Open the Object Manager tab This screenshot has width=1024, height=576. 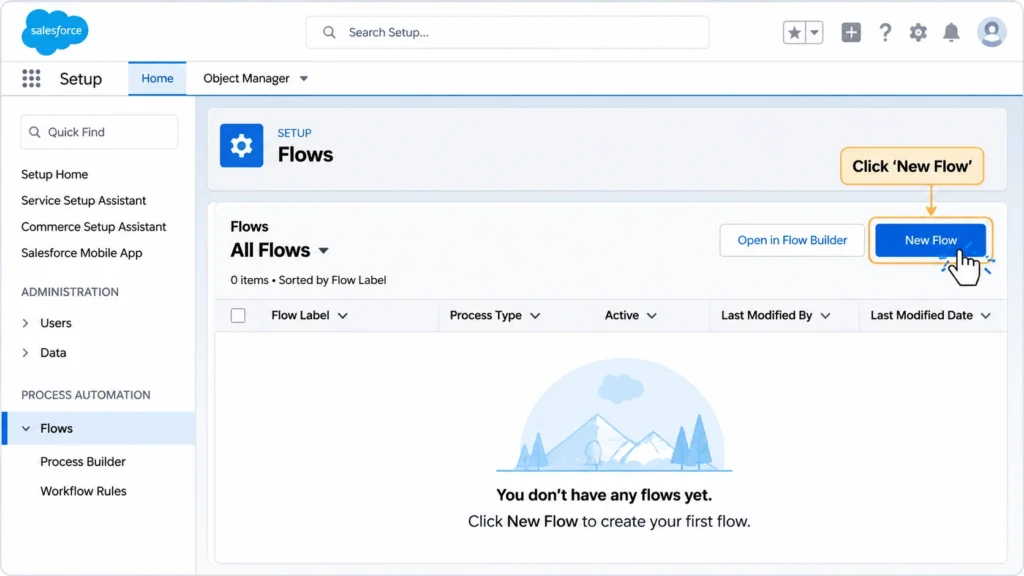click(x=246, y=78)
